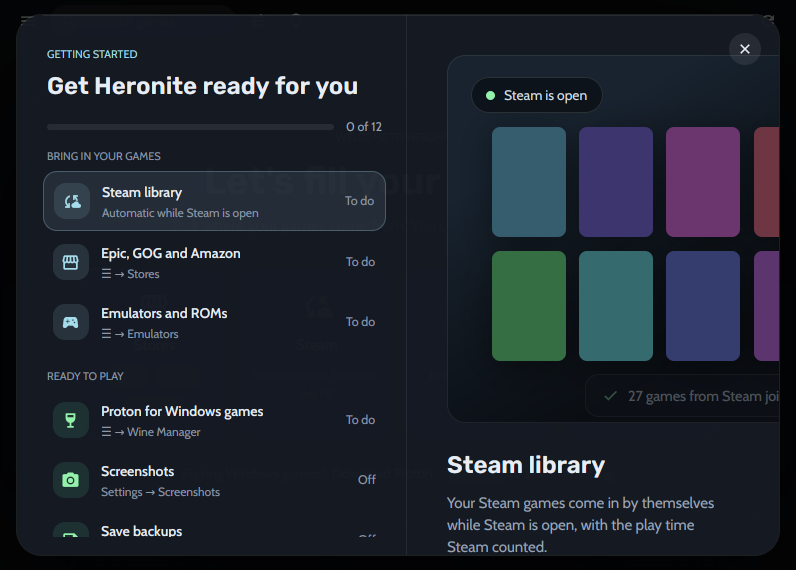Click the 'To do' status for Emulators and ROMs
The image size is (796, 570).
(x=360, y=322)
